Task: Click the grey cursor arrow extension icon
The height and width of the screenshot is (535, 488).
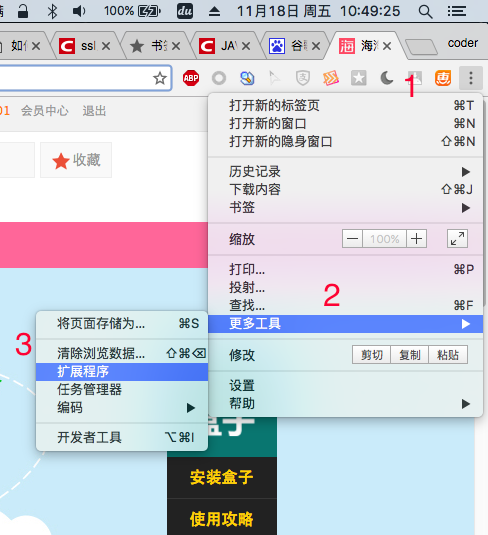Action: coord(274,78)
